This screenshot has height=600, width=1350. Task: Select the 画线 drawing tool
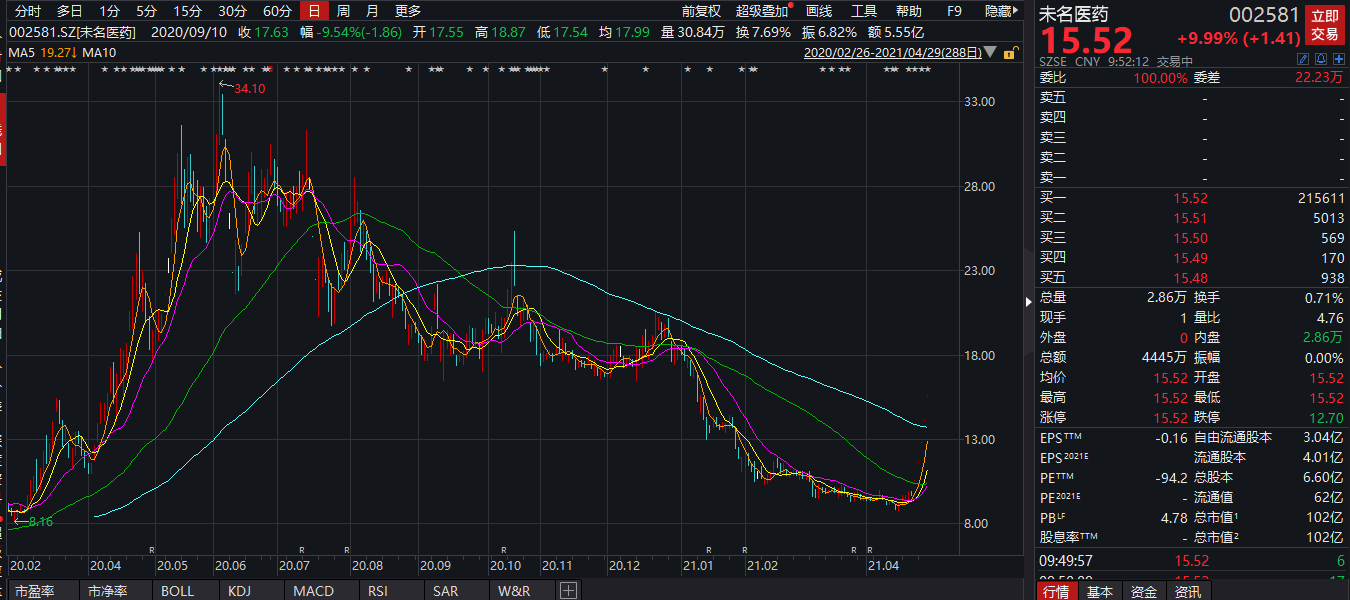click(819, 11)
